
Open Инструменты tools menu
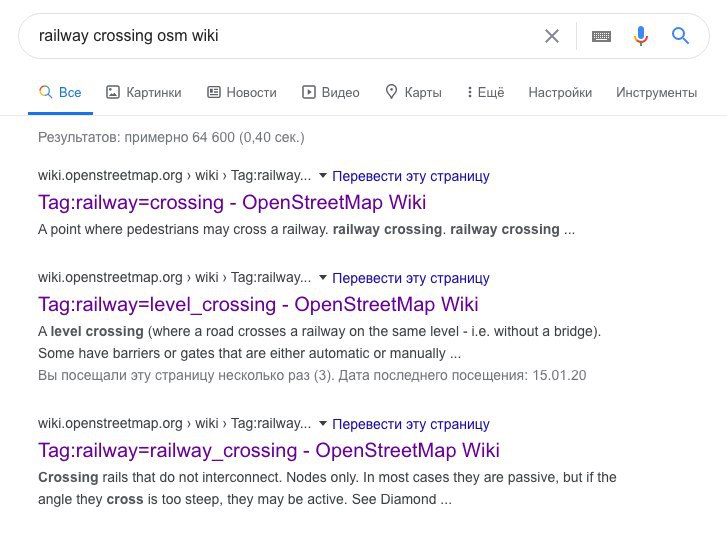click(657, 92)
